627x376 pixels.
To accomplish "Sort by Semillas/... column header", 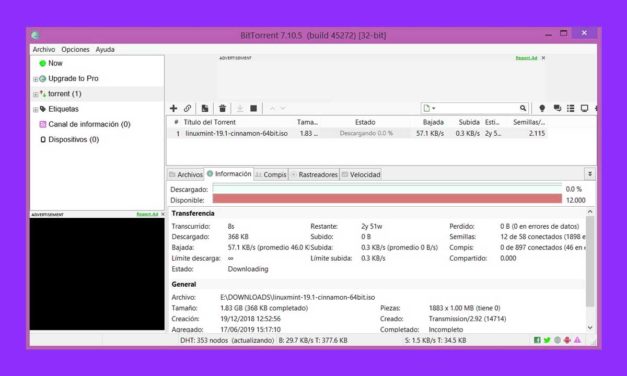I will 529,122.
